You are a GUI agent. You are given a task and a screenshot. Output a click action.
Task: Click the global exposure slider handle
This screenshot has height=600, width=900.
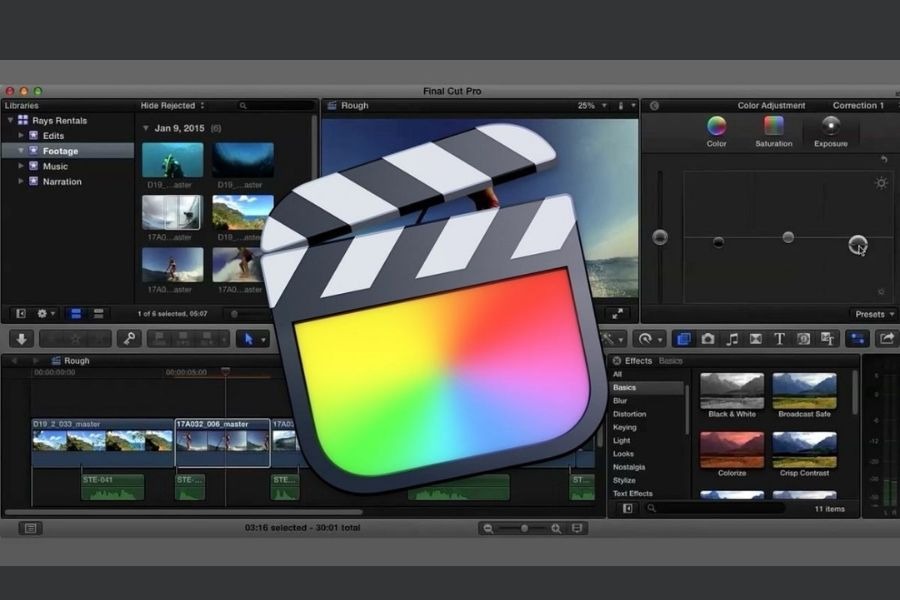tap(659, 237)
